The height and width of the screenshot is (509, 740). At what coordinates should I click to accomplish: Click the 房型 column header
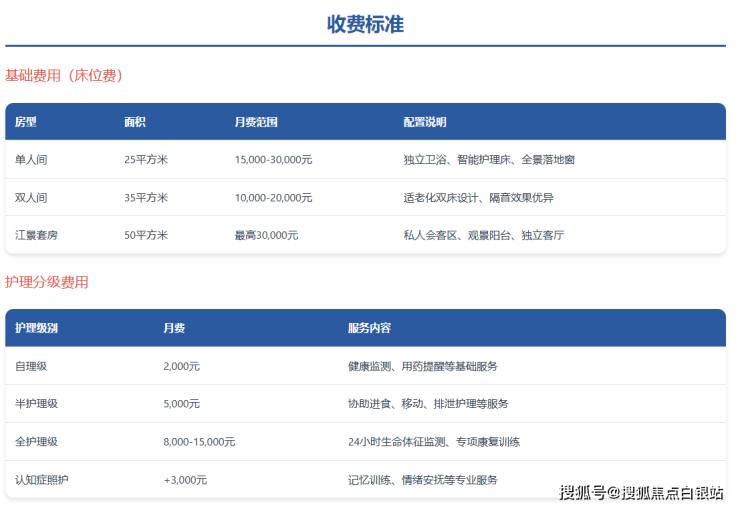pyautogui.click(x=26, y=122)
